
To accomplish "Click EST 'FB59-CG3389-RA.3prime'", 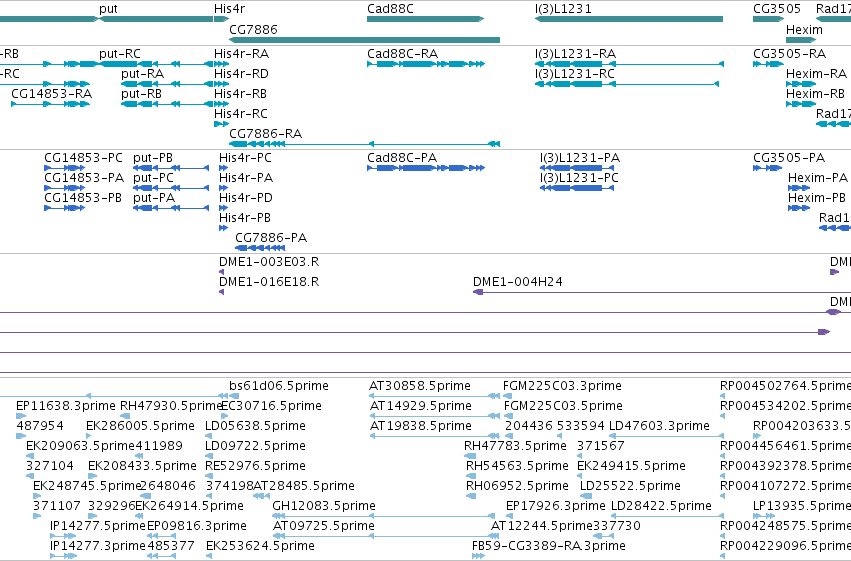I will pyautogui.click(x=548, y=547).
